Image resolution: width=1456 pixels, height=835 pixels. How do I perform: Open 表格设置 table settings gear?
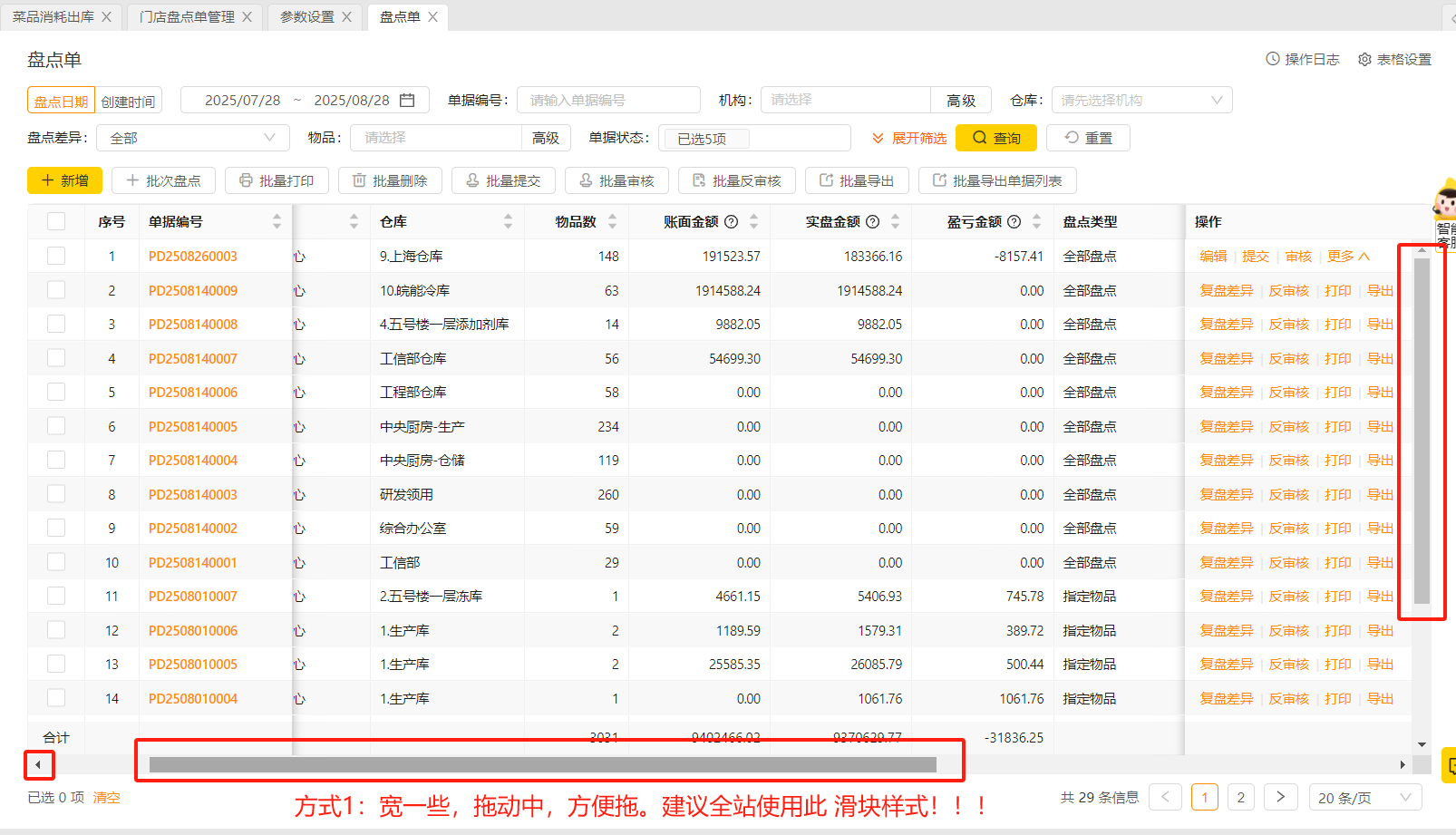point(1394,59)
